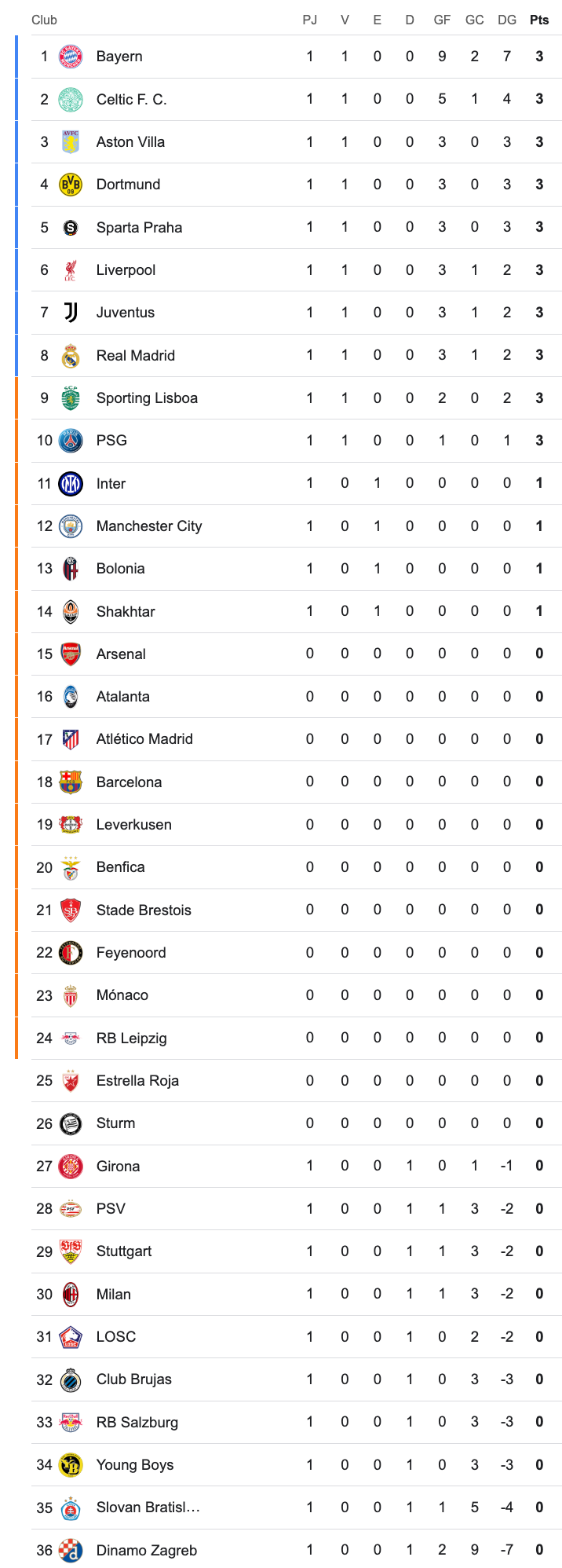Viewport: 562px width, 1568px height.
Task: Click the Real Madrid crest icon
Action: pyautogui.click(x=71, y=355)
